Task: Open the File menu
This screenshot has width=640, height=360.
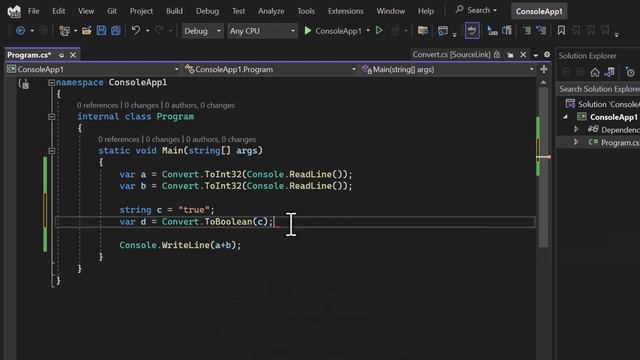Action: click(33, 11)
